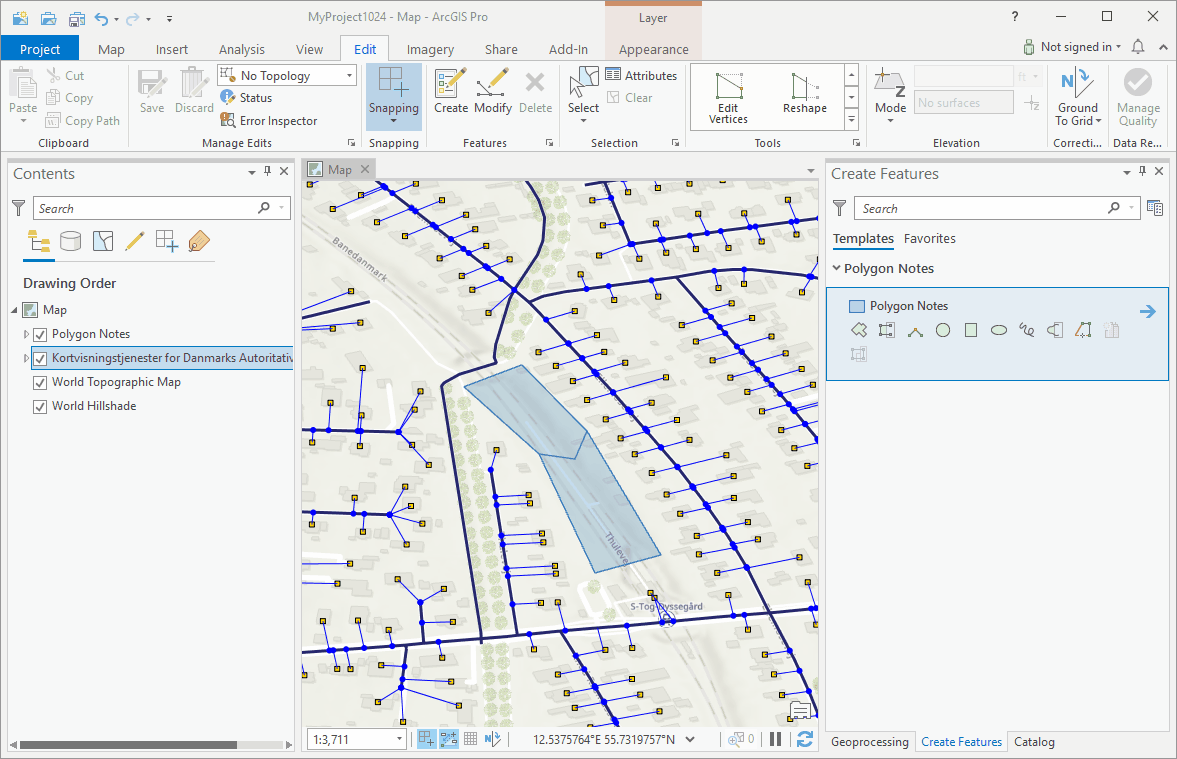Viewport: 1177px width, 759px height.
Task: Click List By Data Source icon in Contents
Action: pos(70,240)
